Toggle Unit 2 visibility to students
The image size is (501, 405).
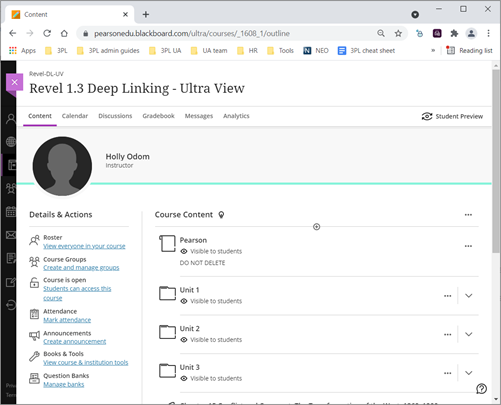[x=184, y=340]
